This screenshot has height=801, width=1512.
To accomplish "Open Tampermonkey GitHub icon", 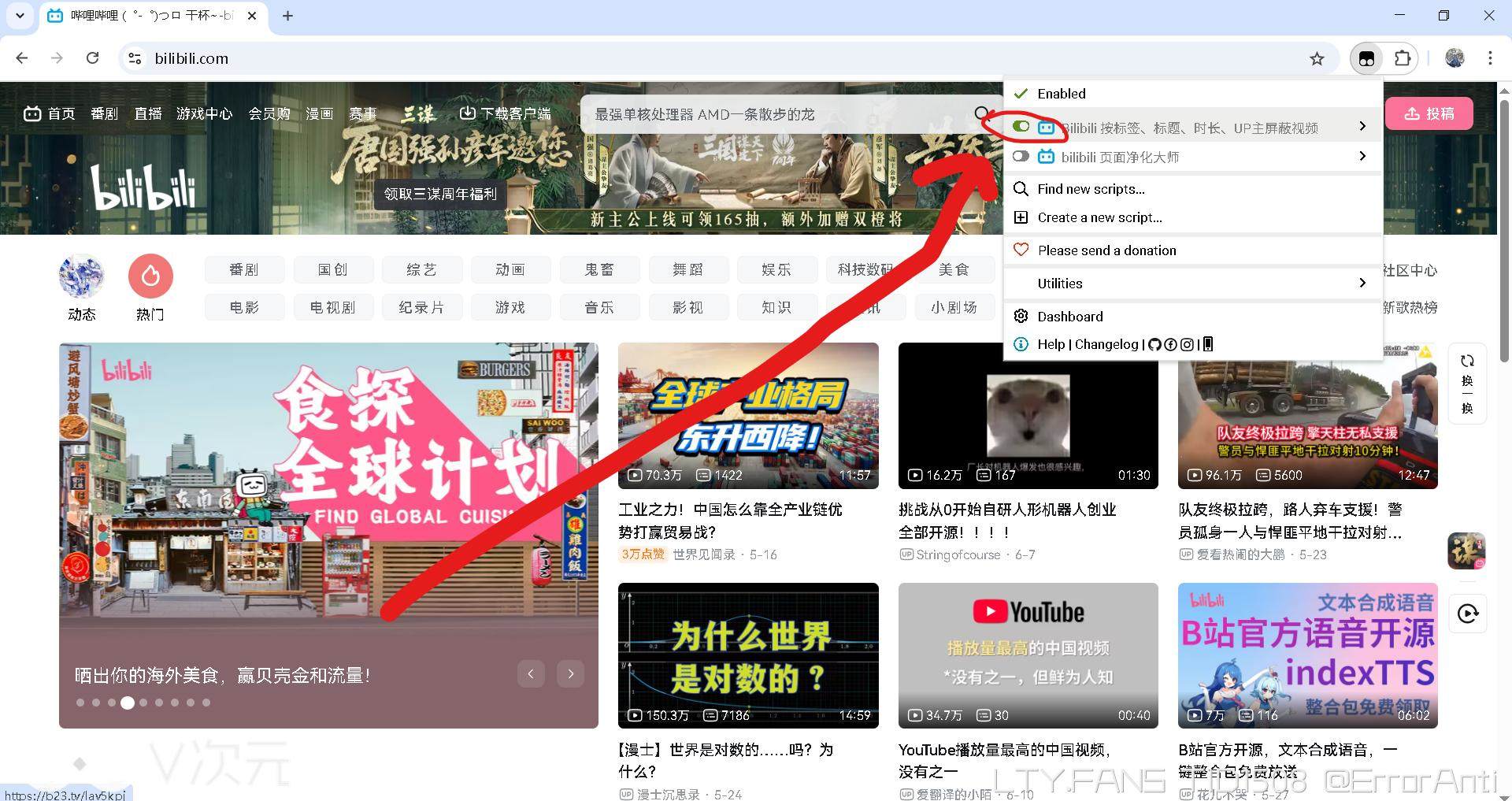I will tap(1155, 344).
